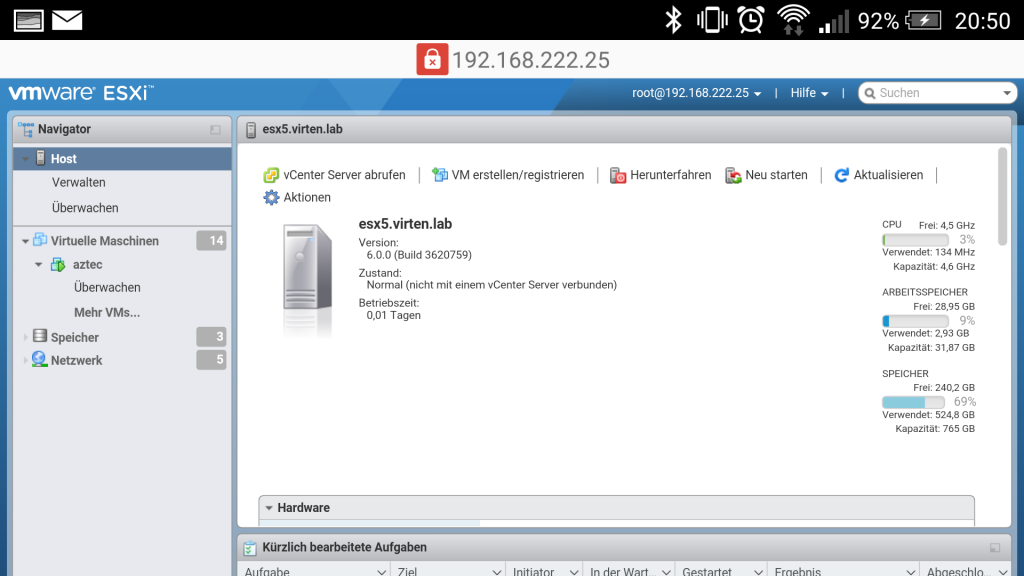Toggle the Navigator panel pin
1024x576 pixels.
tap(213, 128)
